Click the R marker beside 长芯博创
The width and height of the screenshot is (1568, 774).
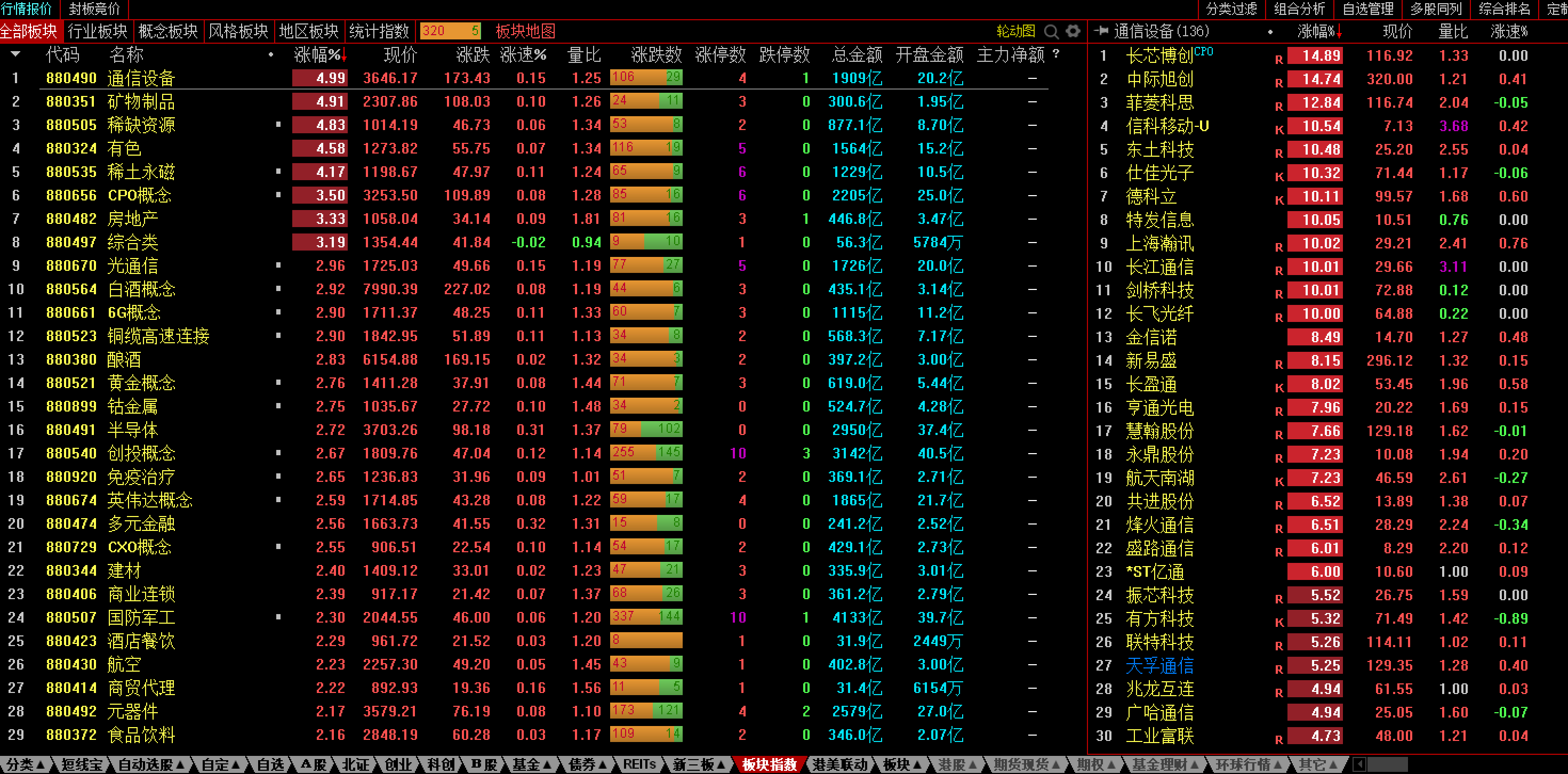click(x=1279, y=60)
